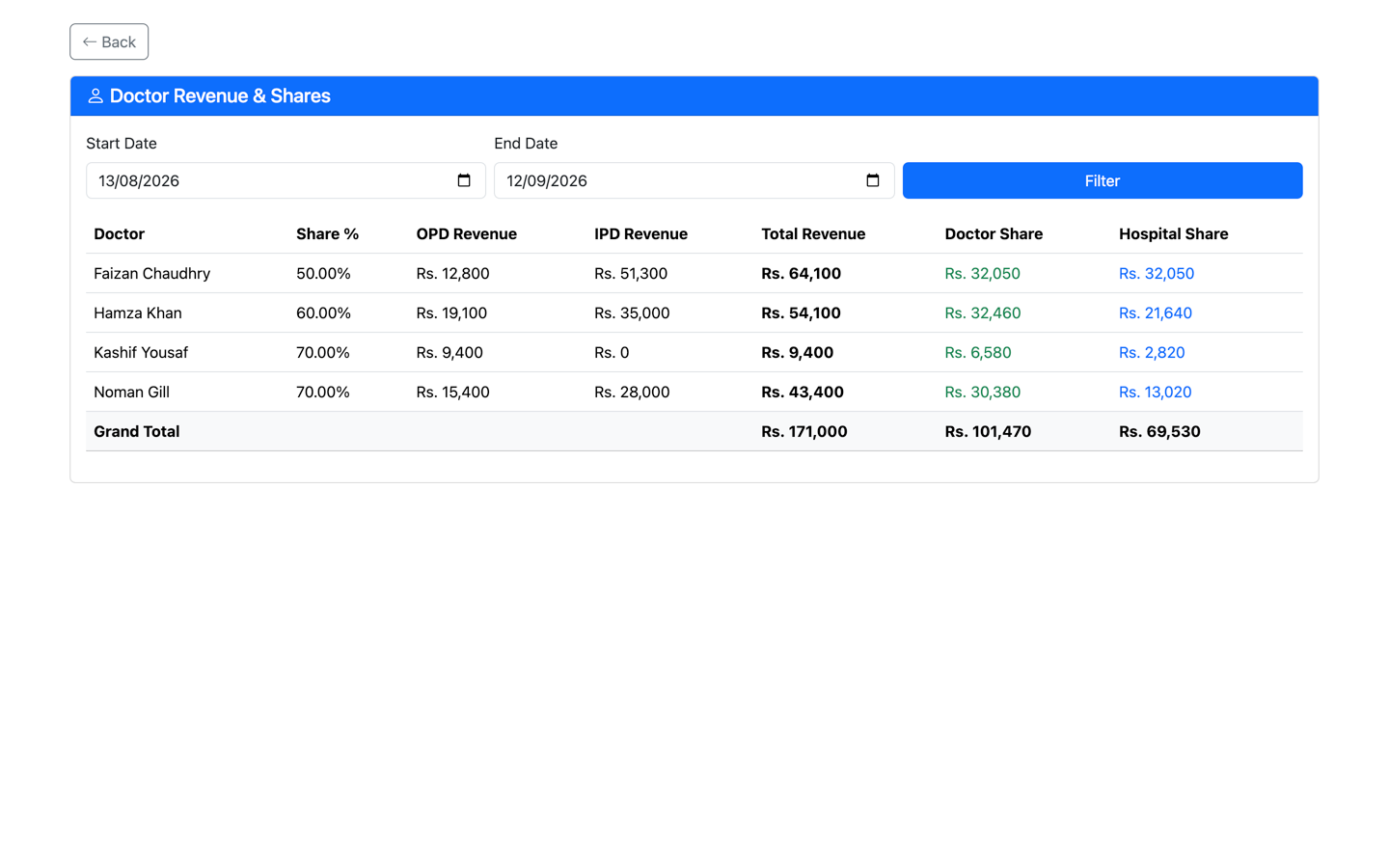Click the Total Revenue column header
Screen dimensions: 1389x868
click(x=813, y=233)
